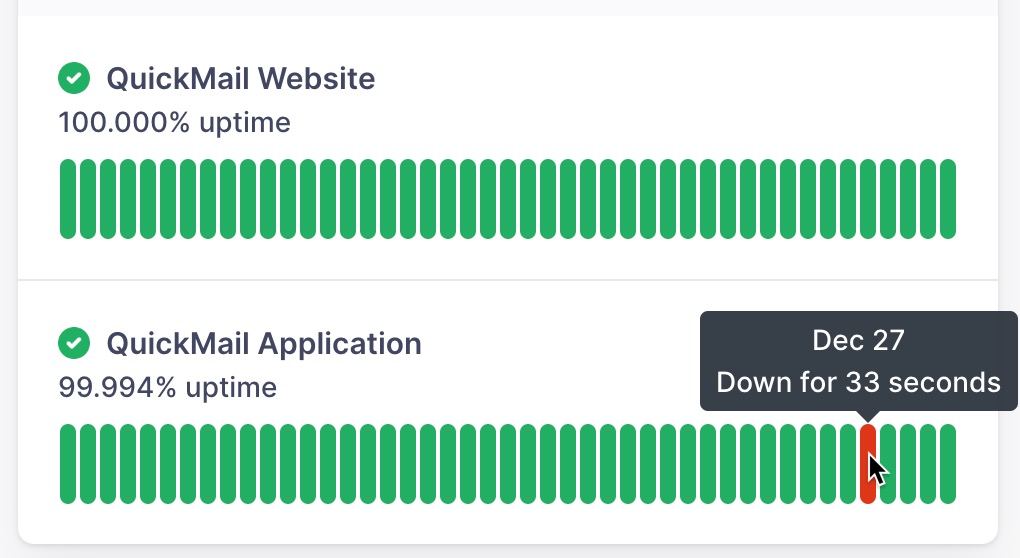The width and height of the screenshot is (1020, 558).
Task: Select the rightmost bar in QuickMail Website chart
Action: (948, 199)
